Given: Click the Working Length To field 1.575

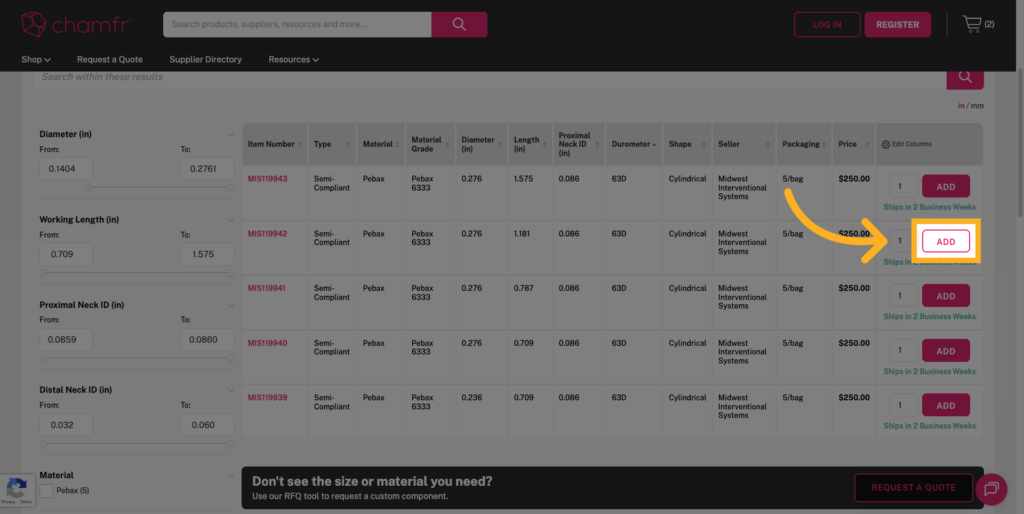Looking at the screenshot, I should click(207, 254).
